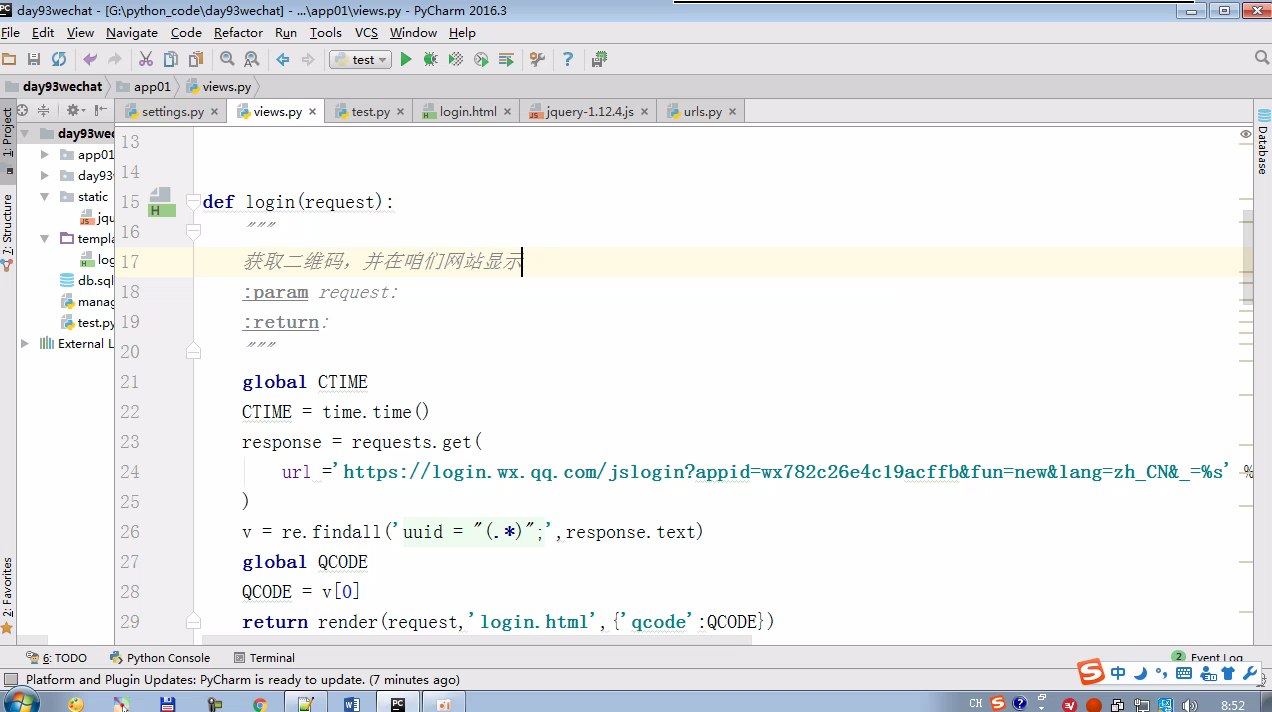This screenshot has width=1272, height=712.
Task: Click the last toolbar icon after Help
Action: click(x=599, y=60)
